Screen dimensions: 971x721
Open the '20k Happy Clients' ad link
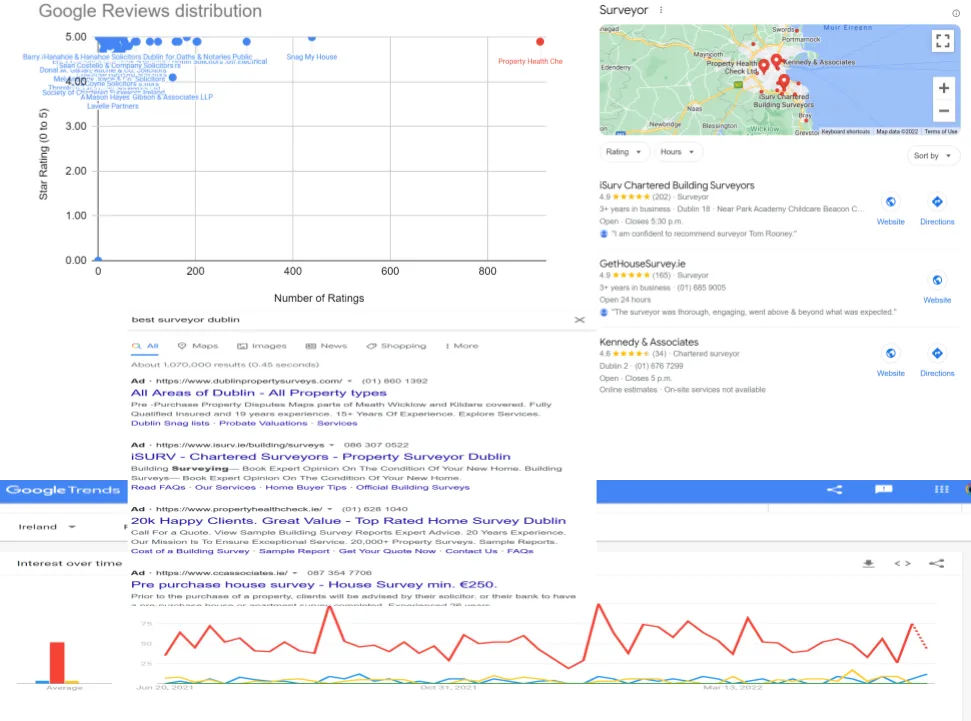(348, 520)
